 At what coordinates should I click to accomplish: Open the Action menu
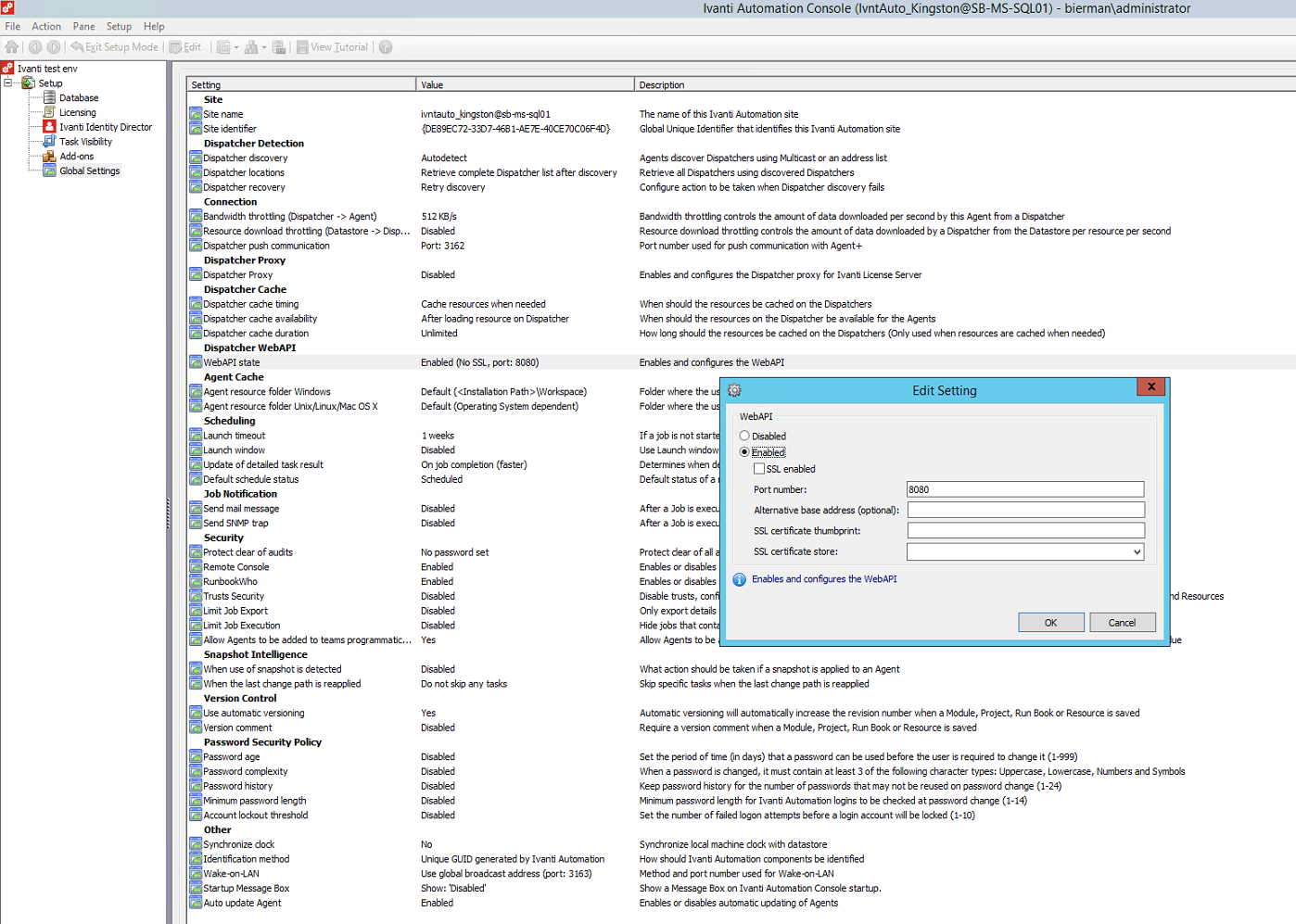46,26
